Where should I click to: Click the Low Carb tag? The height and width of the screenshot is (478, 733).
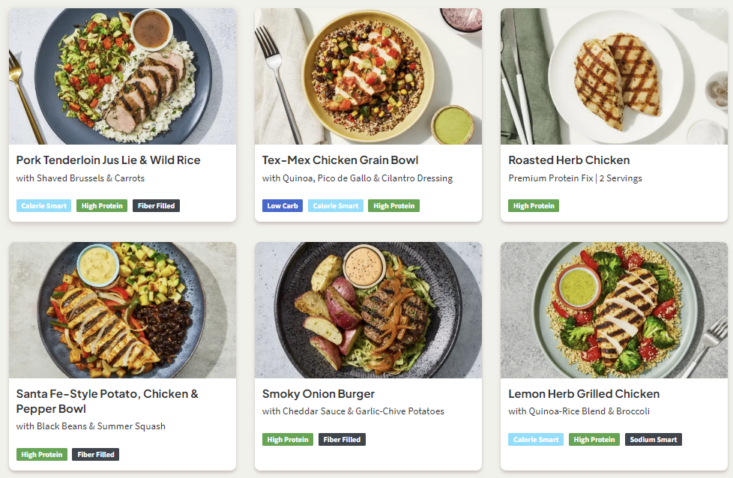point(282,206)
